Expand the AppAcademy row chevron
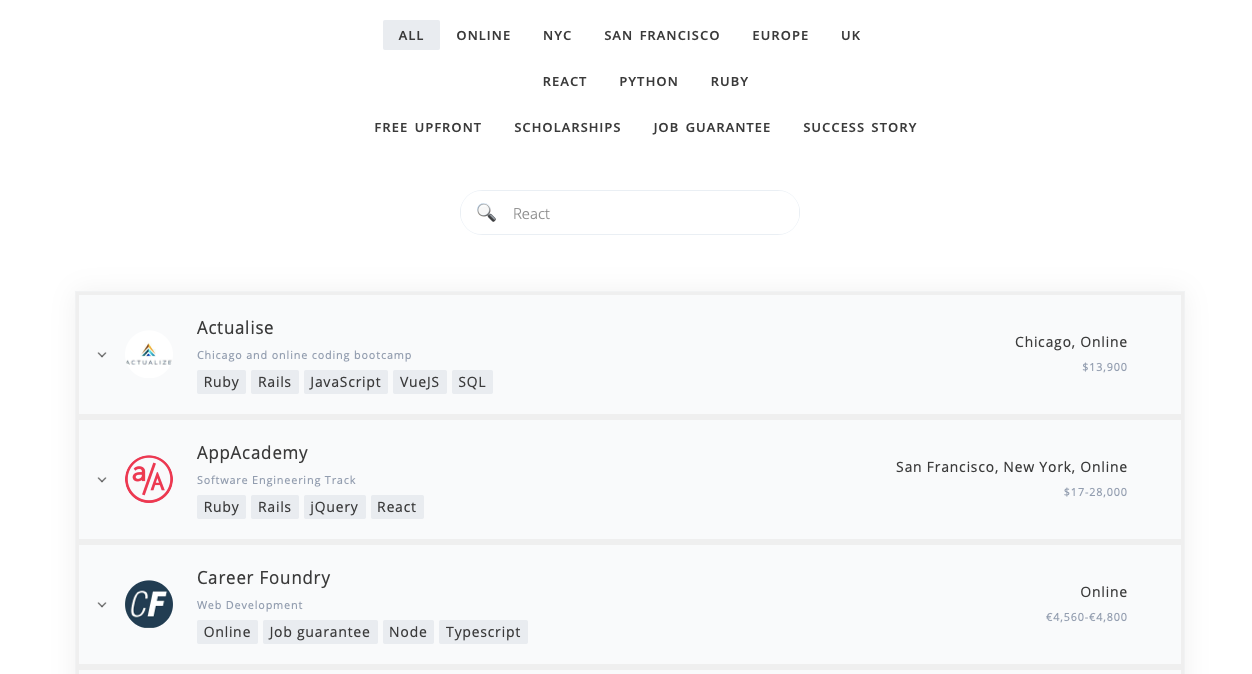 tap(102, 480)
